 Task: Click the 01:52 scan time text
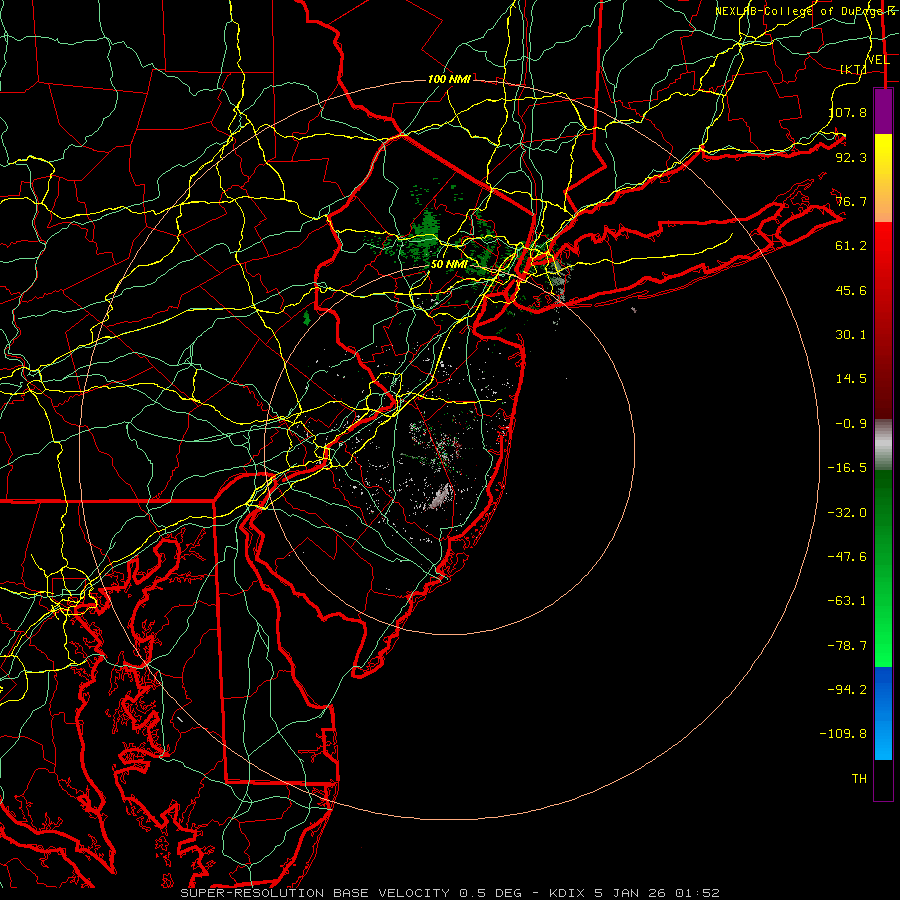[x=697, y=893]
